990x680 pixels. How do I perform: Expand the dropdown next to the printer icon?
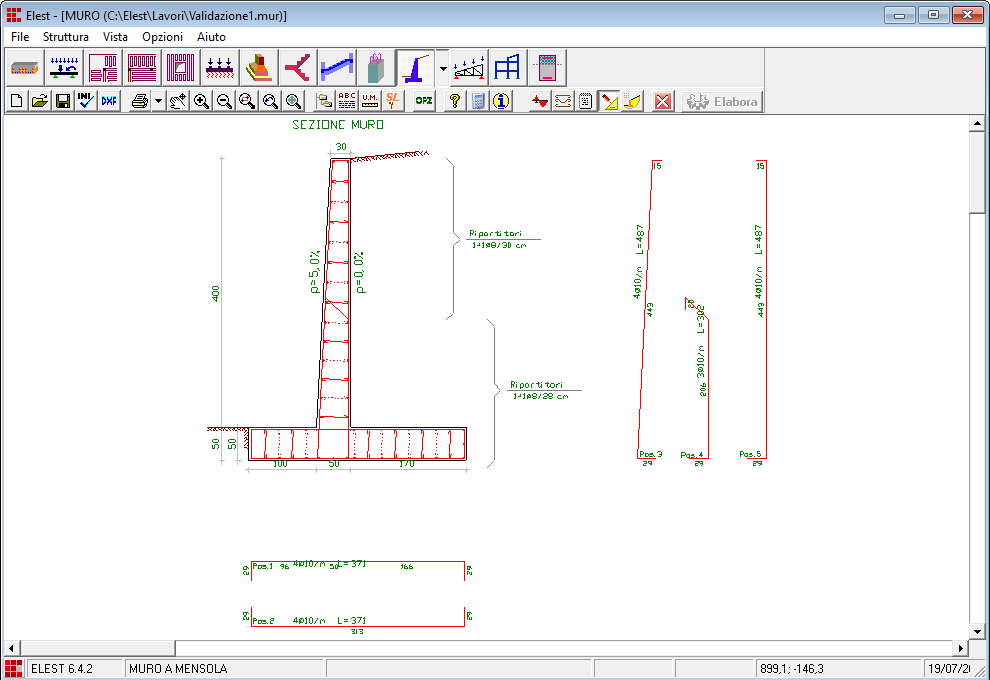click(x=158, y=101)
